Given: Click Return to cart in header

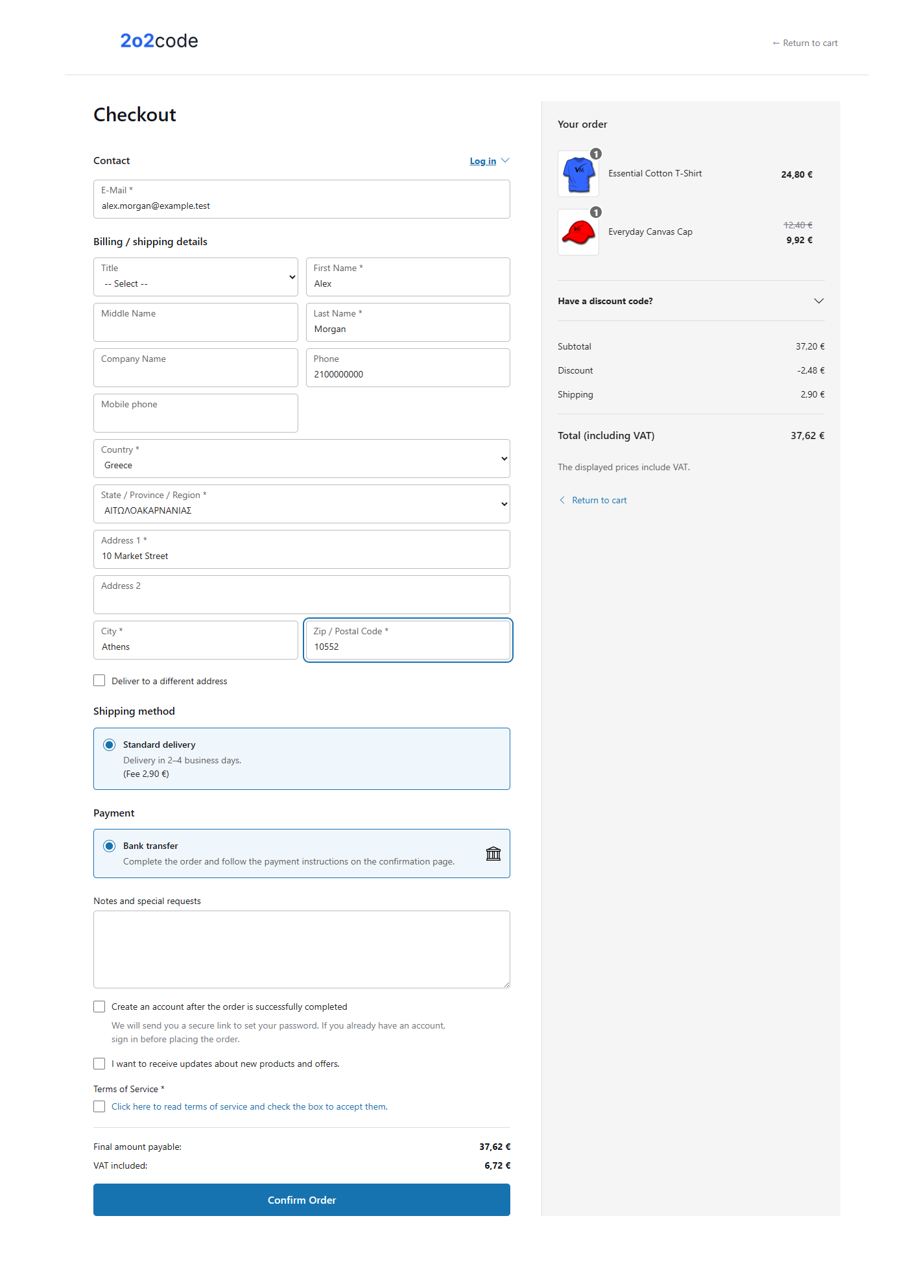Looking at the screenshot, I should pos(805,43).
